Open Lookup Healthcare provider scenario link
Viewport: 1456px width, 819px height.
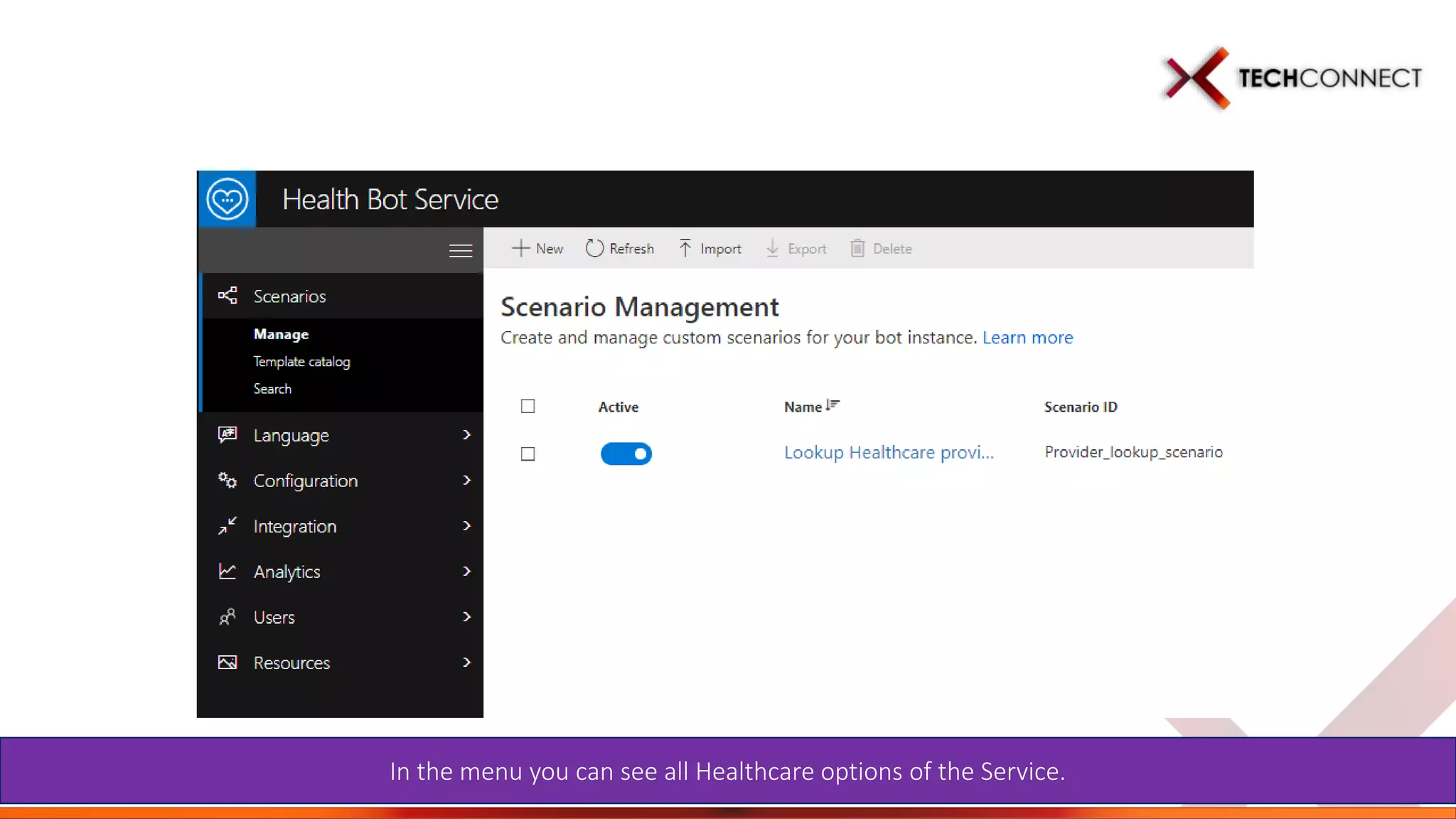click(889, 452)
